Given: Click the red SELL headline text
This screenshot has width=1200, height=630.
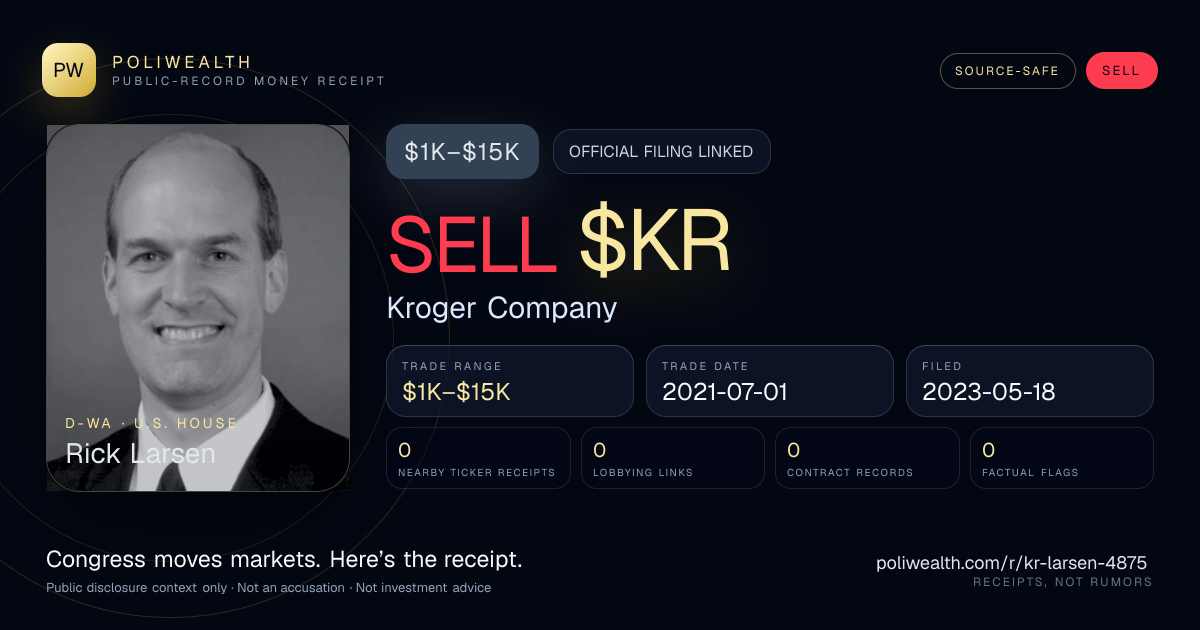Looking at the screenshot, I should 472,243.
